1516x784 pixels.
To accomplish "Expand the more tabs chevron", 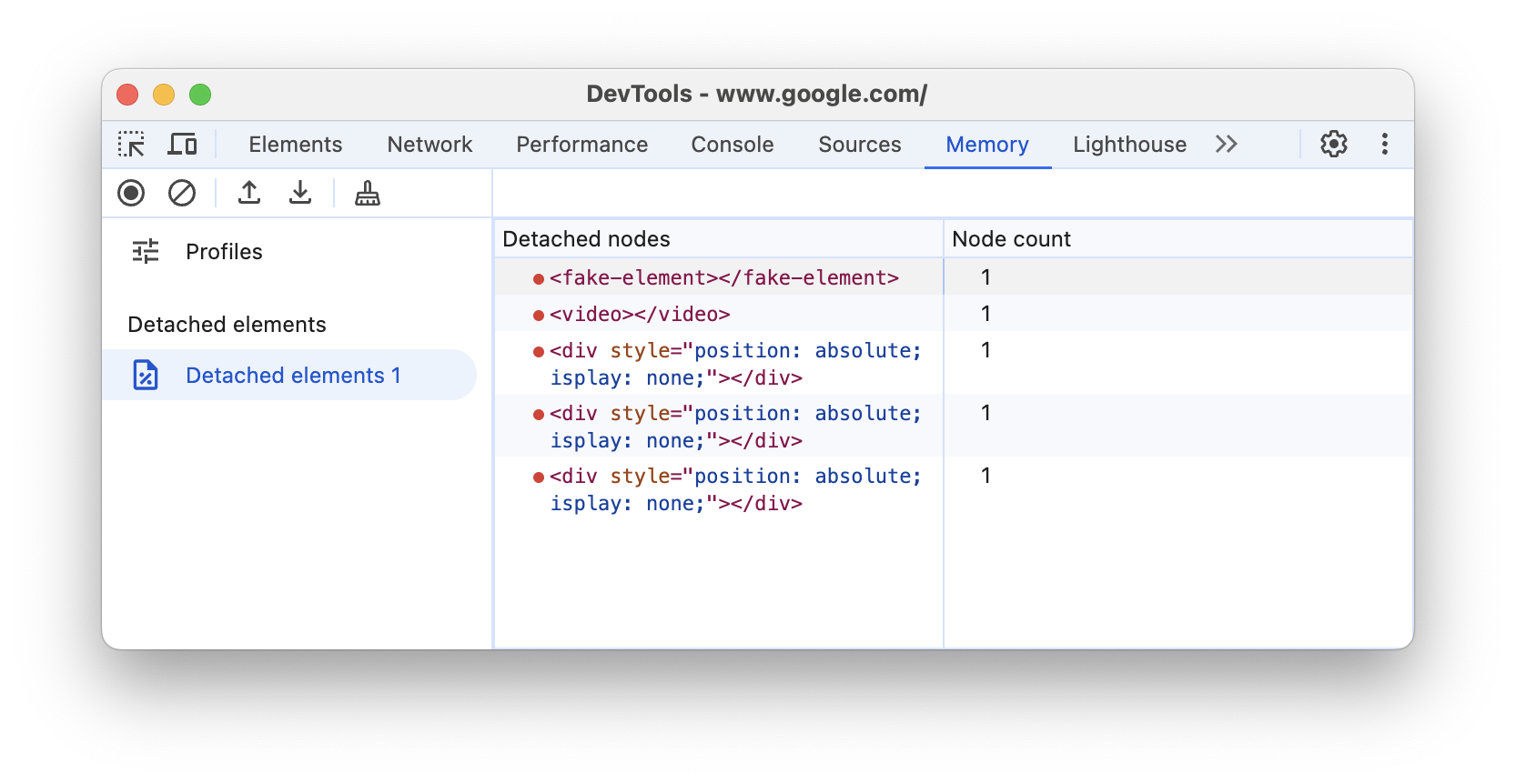I will (1226, 145).
